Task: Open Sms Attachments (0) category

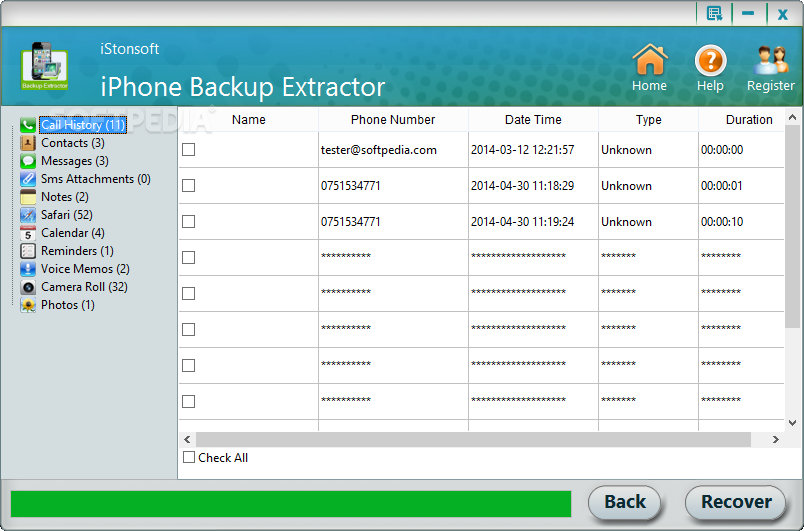Action: click(96, 179)
